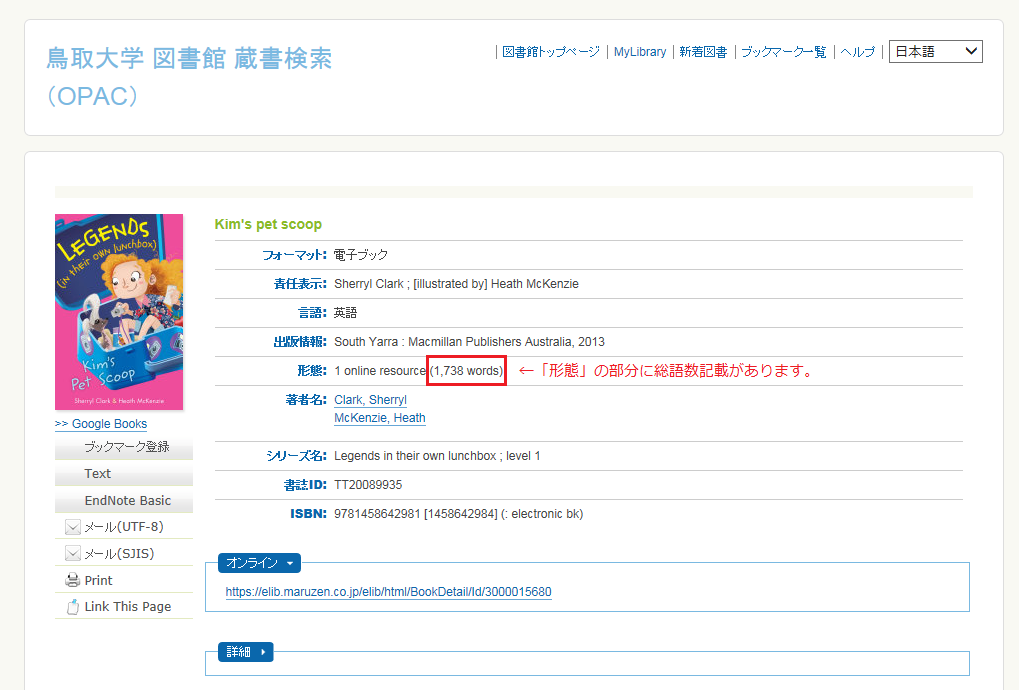Open the language dropdown showing 日本語

click(935, 52)
